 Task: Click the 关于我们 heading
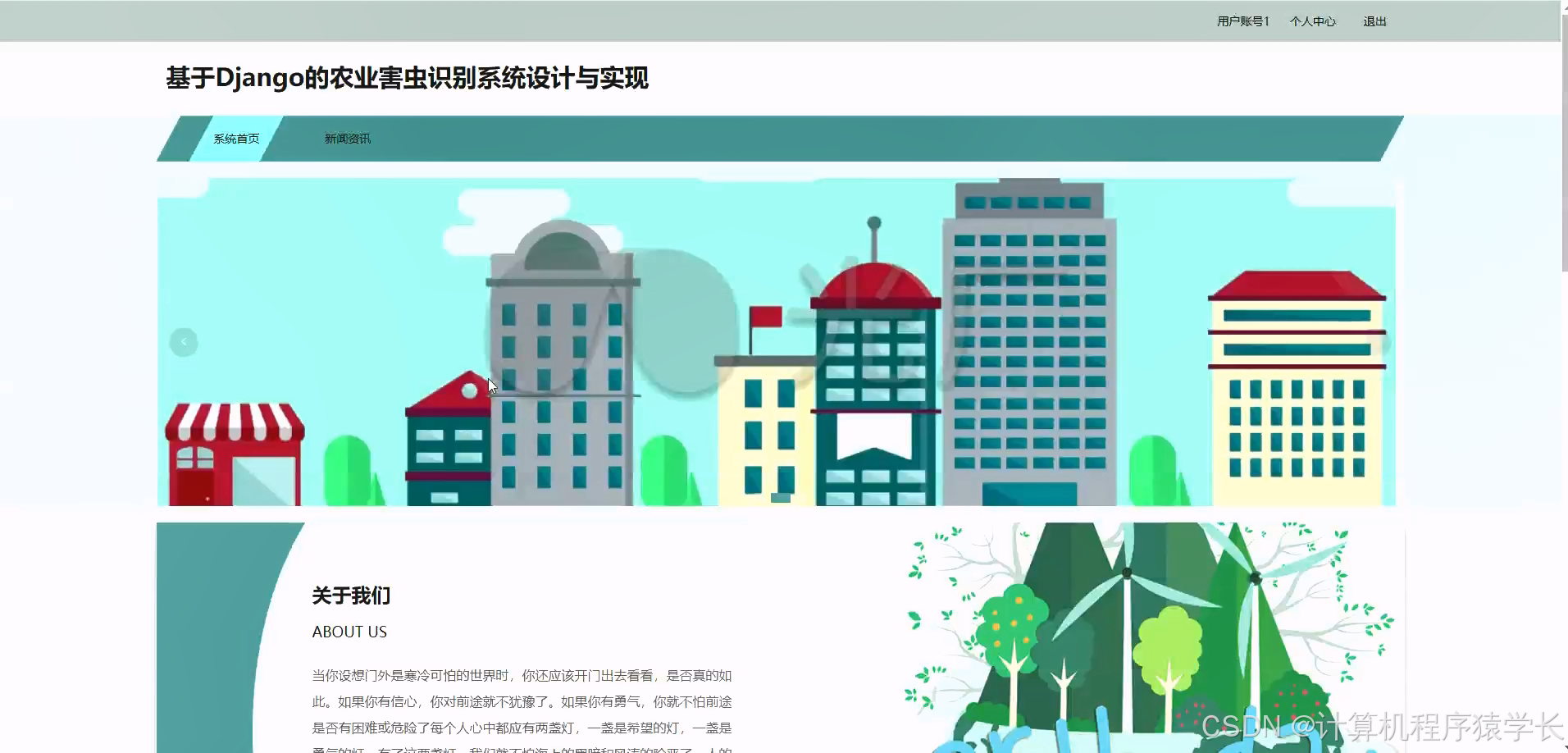[x=351, y=596]
